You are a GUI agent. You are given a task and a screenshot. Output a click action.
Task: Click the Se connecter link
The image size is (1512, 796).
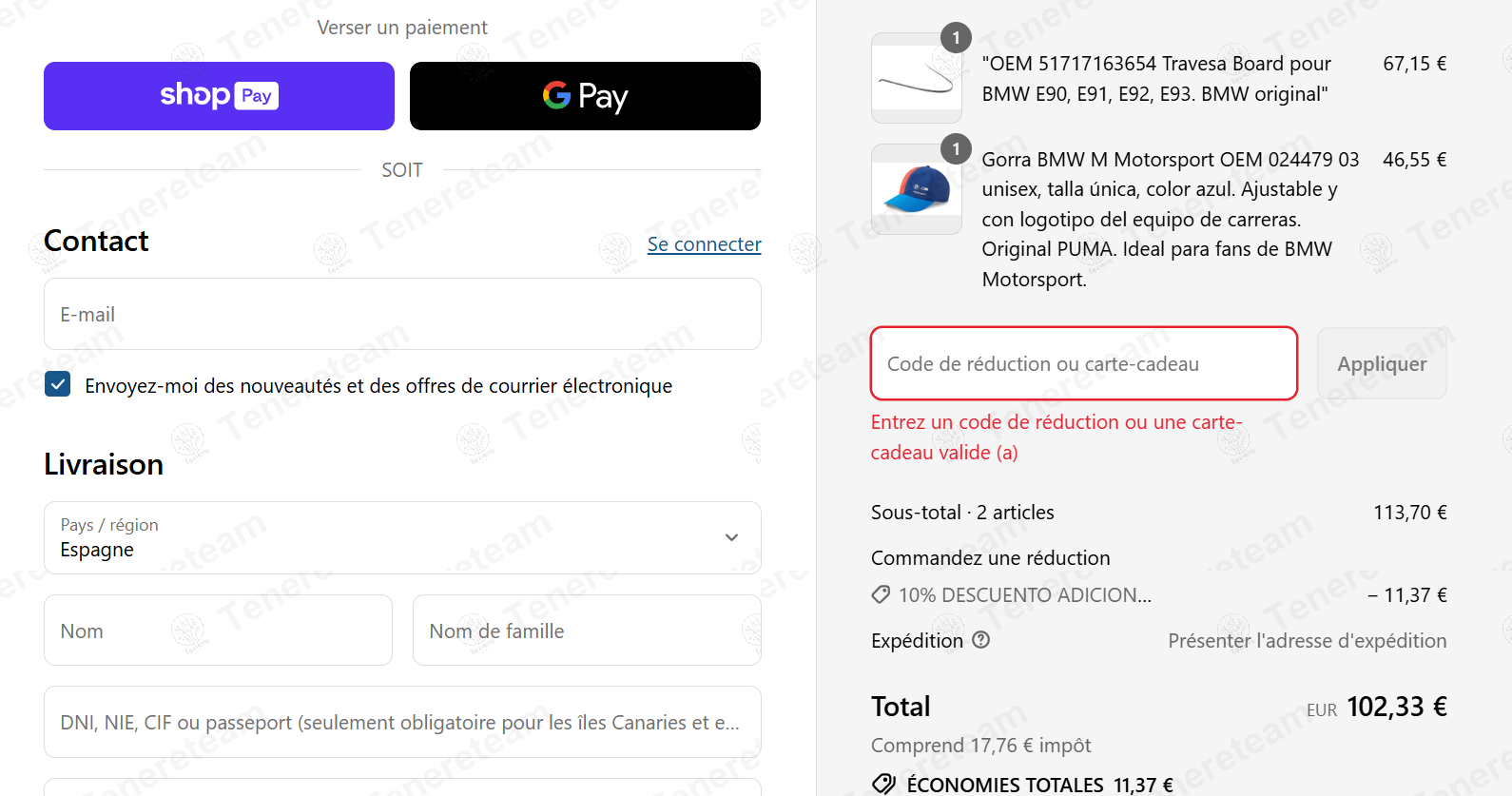click(704, 244)
